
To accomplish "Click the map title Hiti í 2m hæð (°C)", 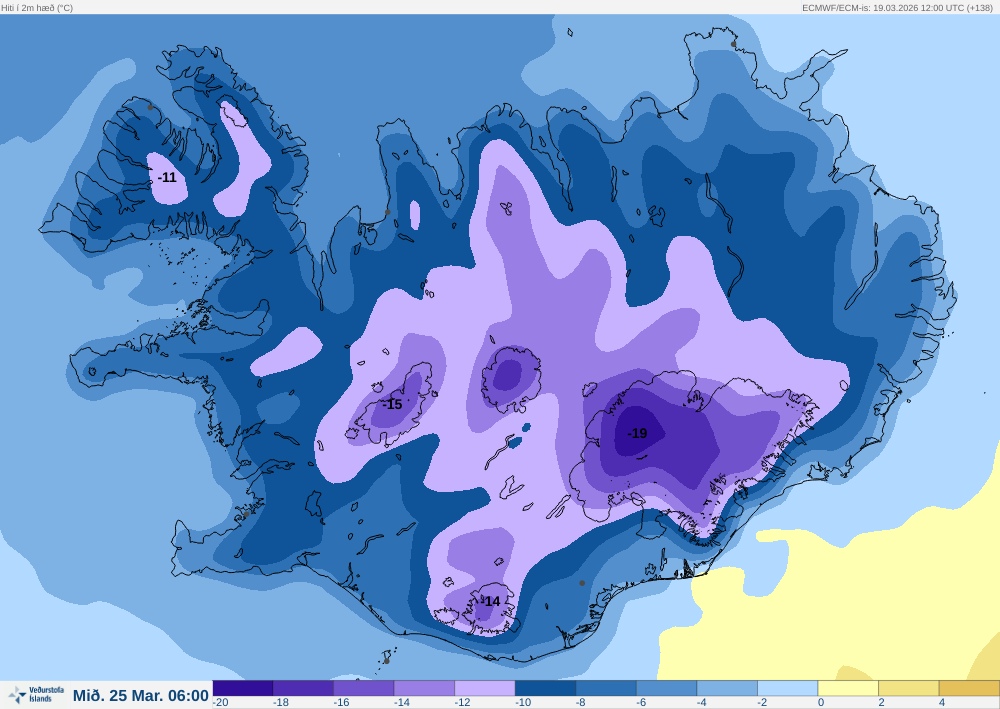I will point(37,8).
